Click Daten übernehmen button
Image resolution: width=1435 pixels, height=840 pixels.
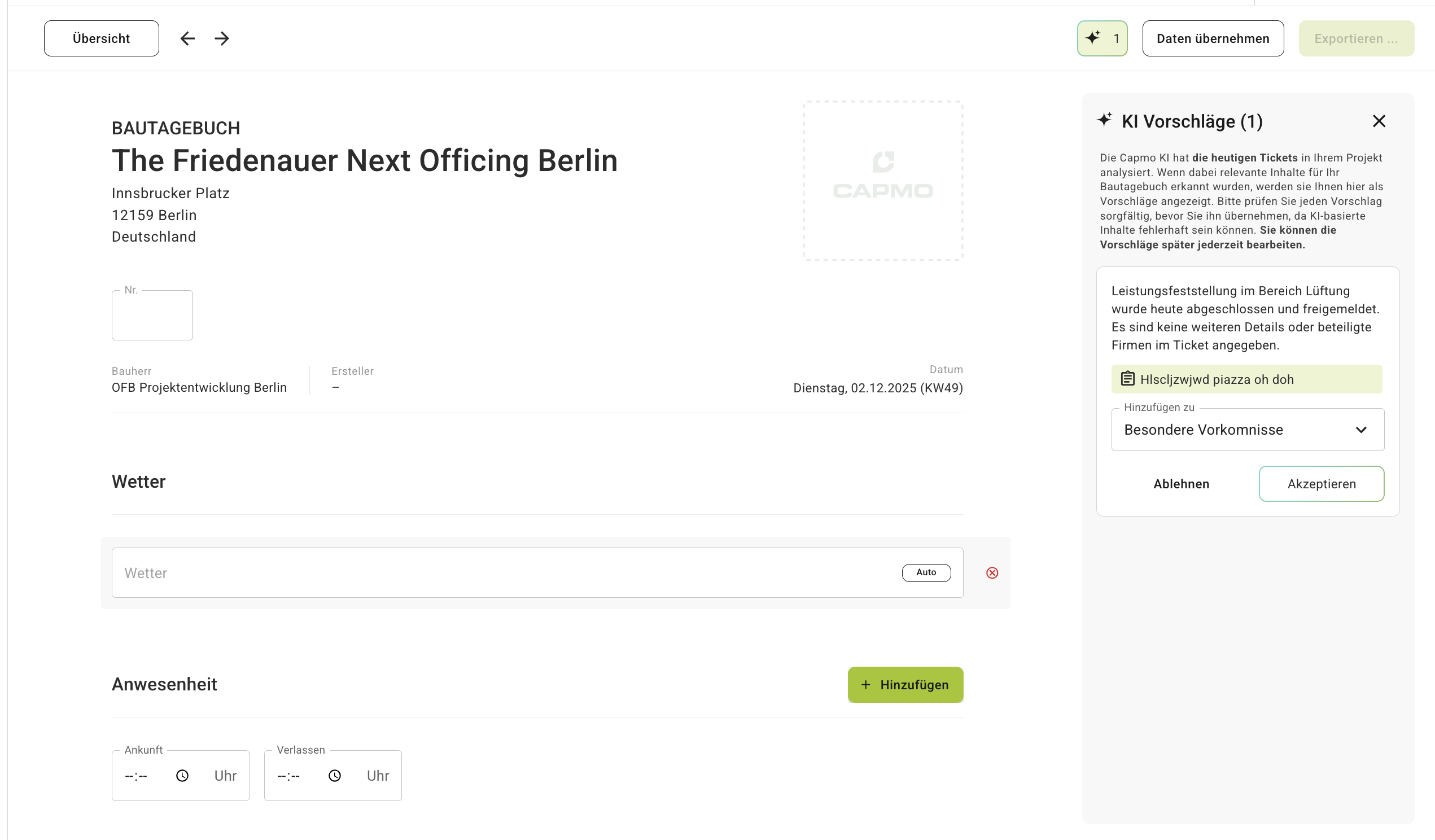1213,38
